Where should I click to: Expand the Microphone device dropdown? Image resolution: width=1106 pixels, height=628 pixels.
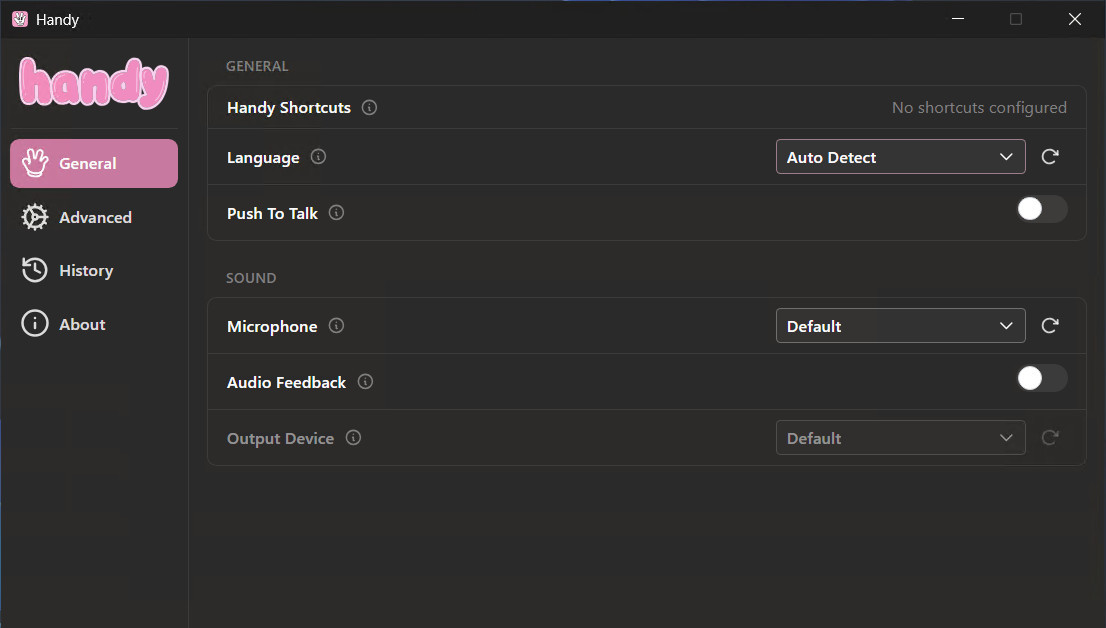point(900,326)
